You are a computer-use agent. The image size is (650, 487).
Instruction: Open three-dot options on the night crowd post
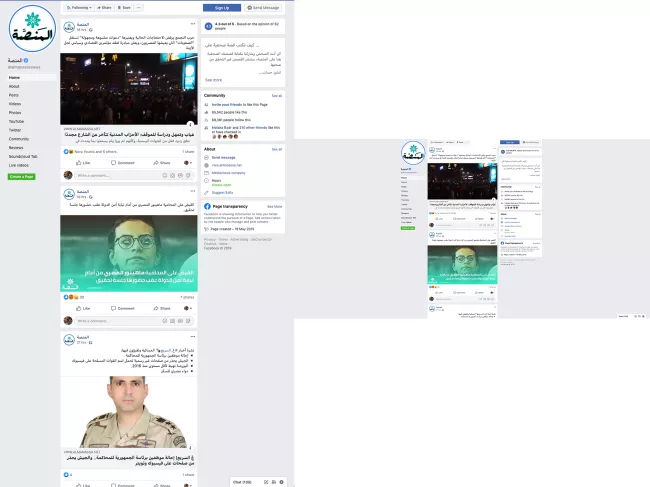(x=193, y=24)
